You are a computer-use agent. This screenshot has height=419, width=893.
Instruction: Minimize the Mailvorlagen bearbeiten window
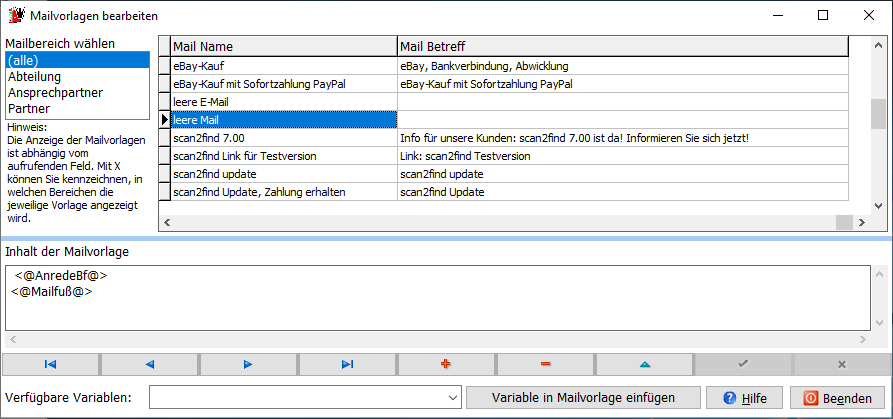click(777, 15)
